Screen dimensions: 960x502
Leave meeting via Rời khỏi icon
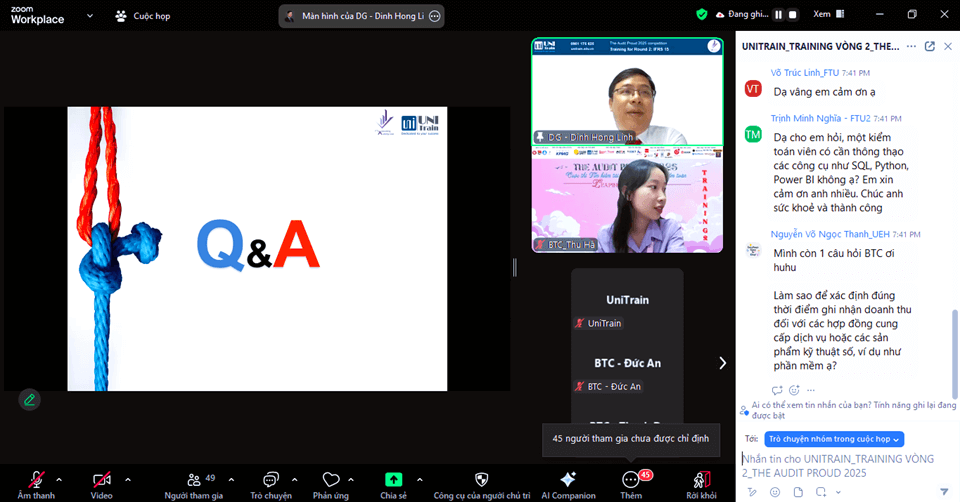[x=701, y=479]
